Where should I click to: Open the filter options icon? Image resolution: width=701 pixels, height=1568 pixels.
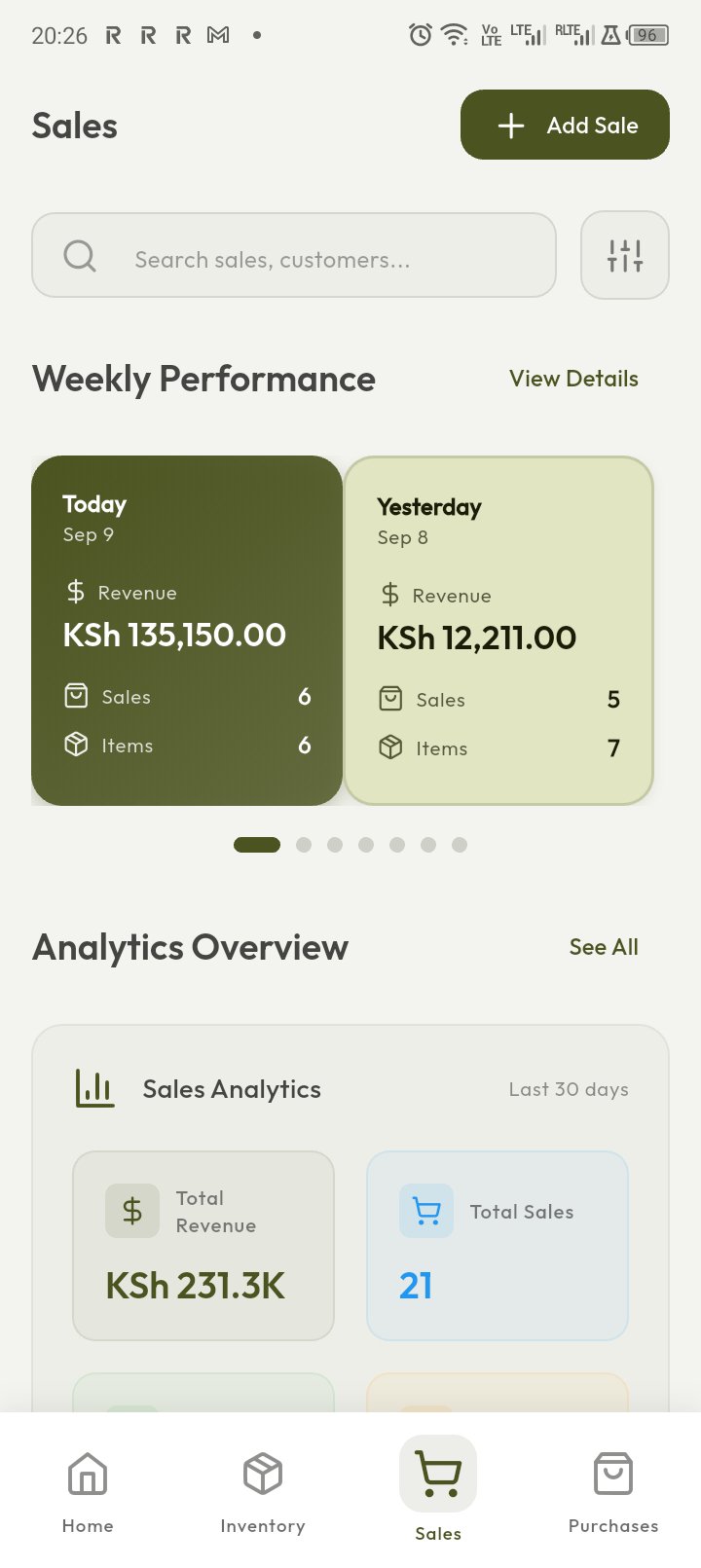click(x=624, y=255)
